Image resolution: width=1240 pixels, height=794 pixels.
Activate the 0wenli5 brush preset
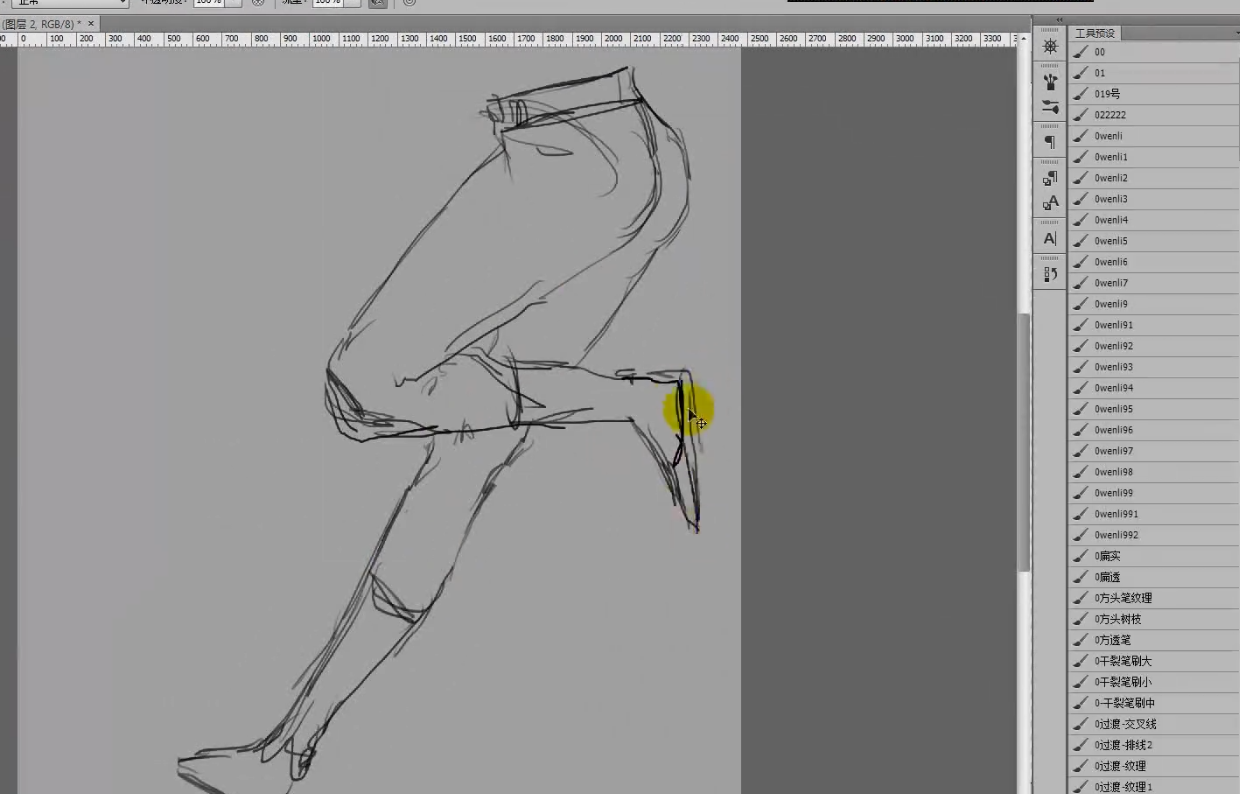(x=1153, y=241)
